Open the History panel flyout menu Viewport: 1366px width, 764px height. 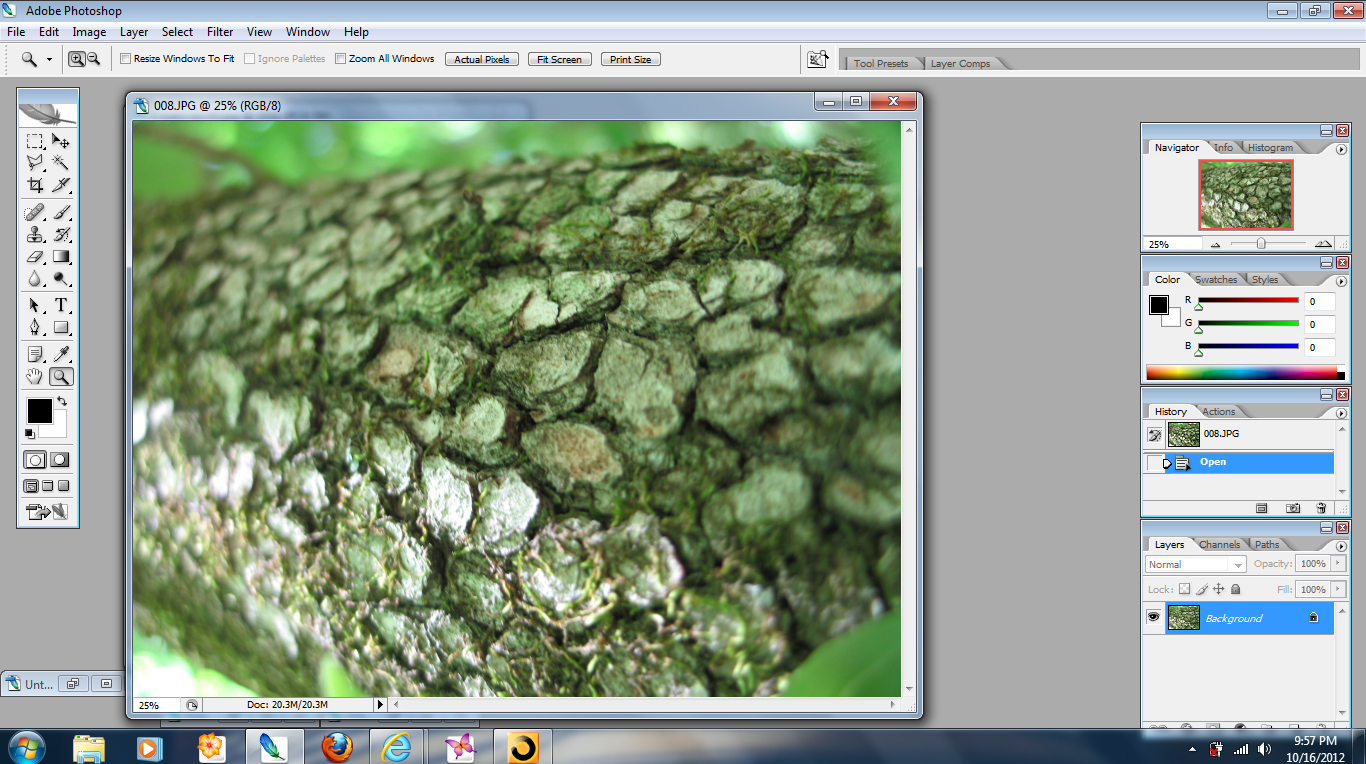pos(1341,414)
